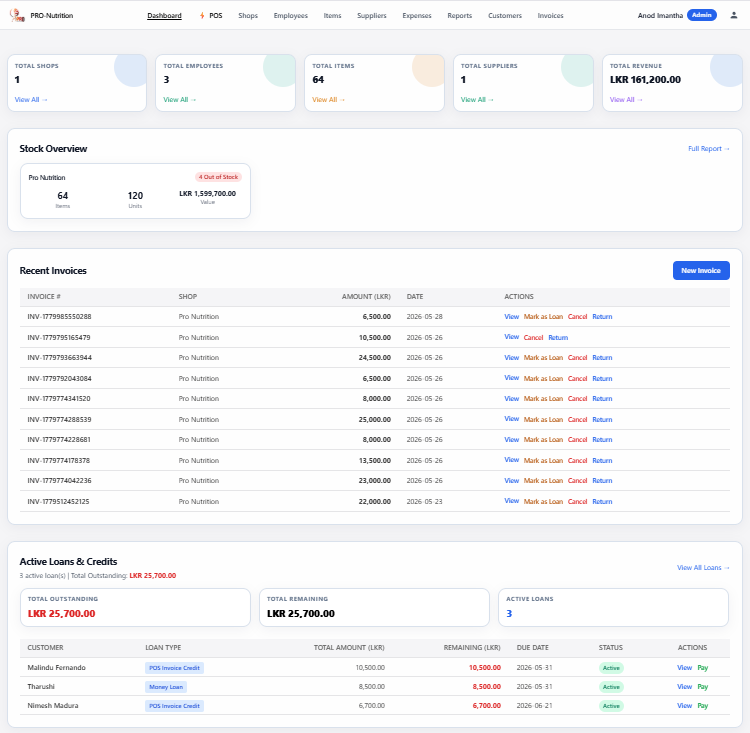The height and width of the screenshot is (733, 750).
Task: Click the 23,000.00 invoice amount
Action: 375,480
